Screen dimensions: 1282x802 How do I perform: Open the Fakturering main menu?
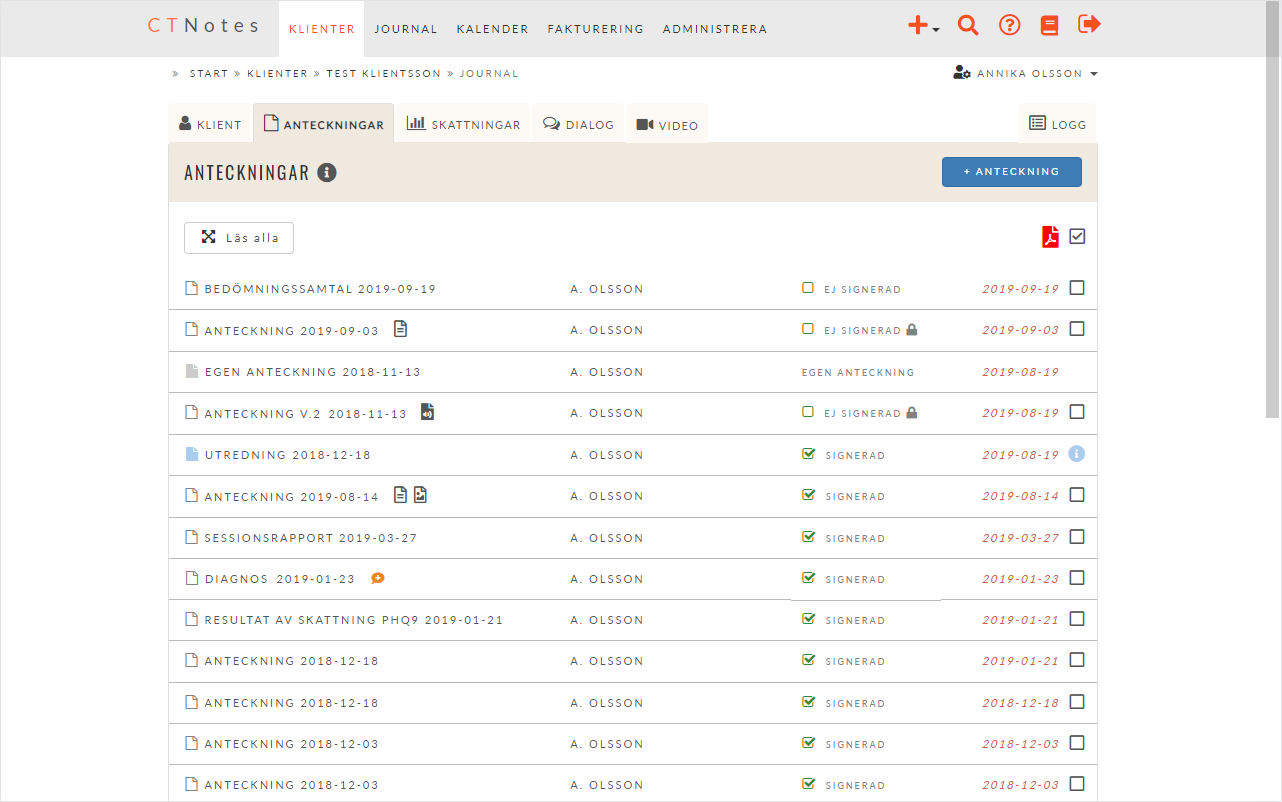tap(595, 29)
